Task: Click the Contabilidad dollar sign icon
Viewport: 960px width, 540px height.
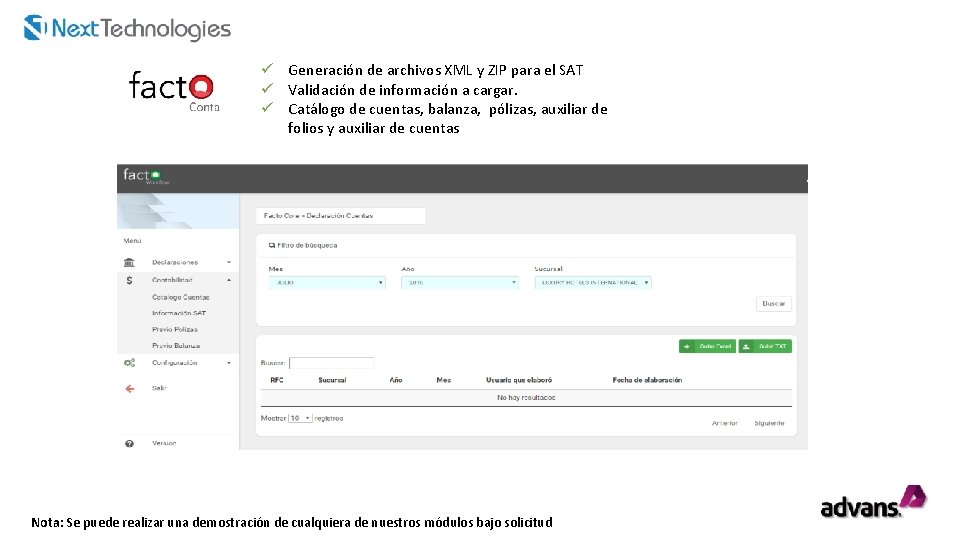Action: coord(129,280)
